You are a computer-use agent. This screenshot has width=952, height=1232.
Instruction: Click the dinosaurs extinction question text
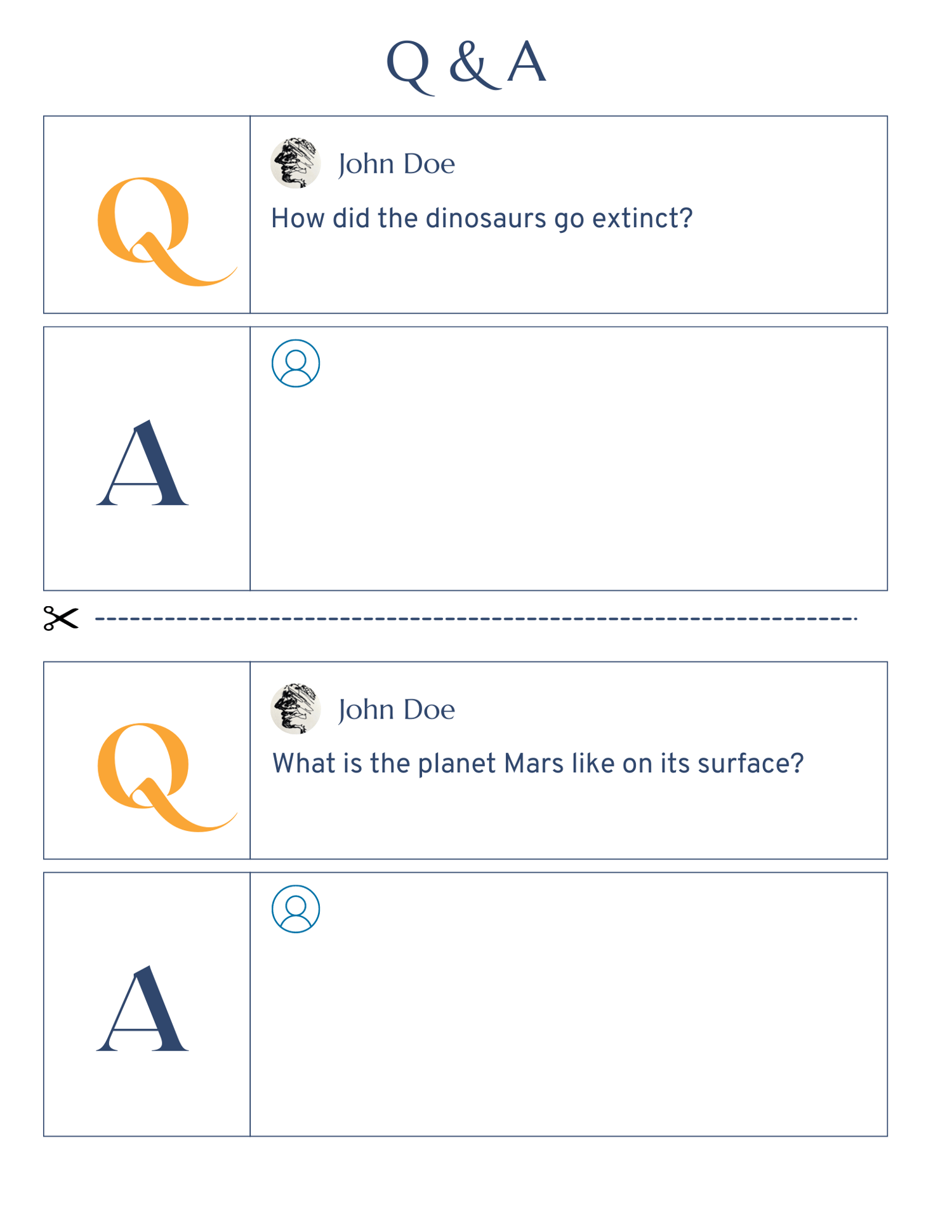(x=482, y=218)
